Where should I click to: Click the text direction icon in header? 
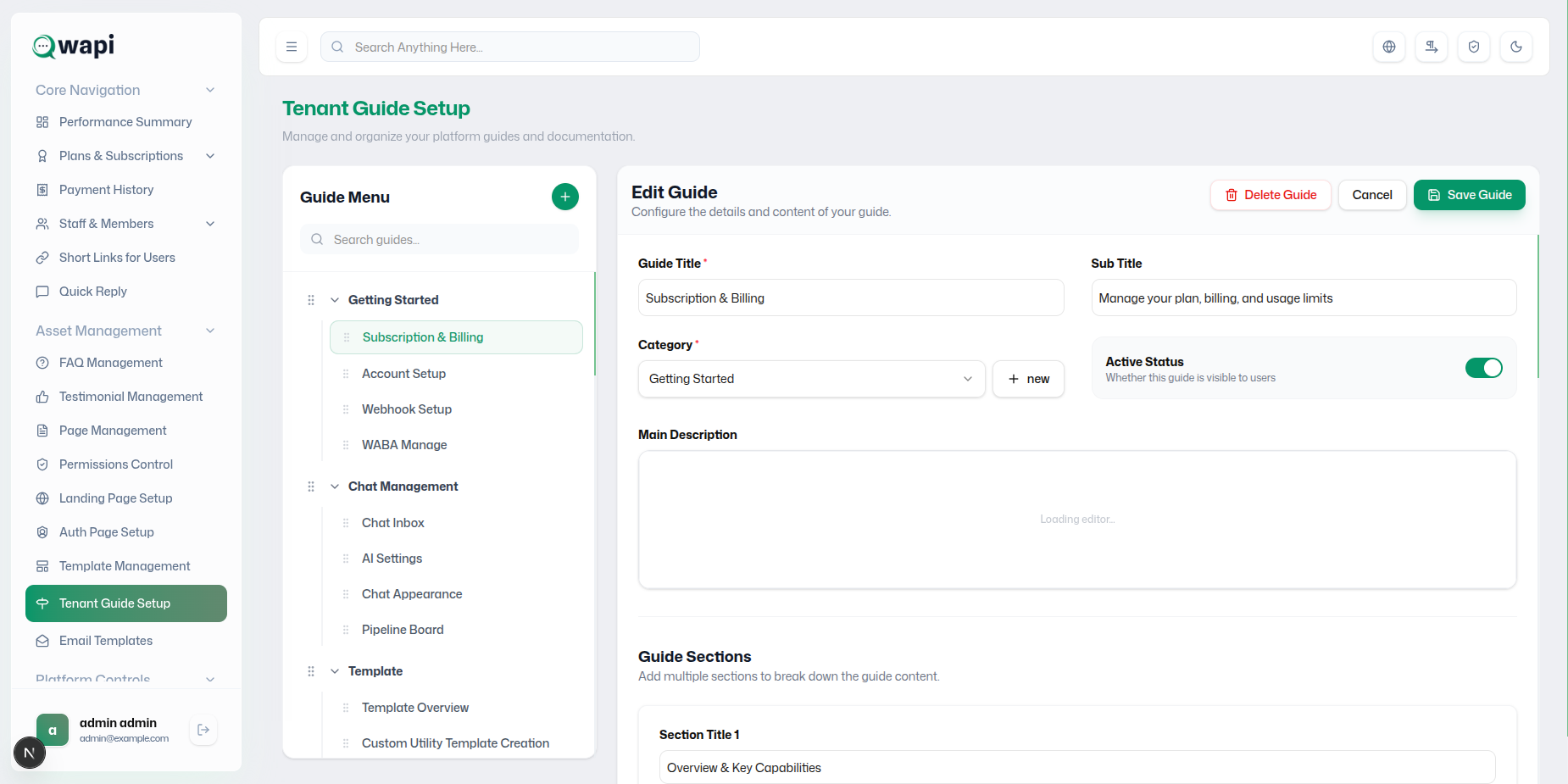point(1432,47)
